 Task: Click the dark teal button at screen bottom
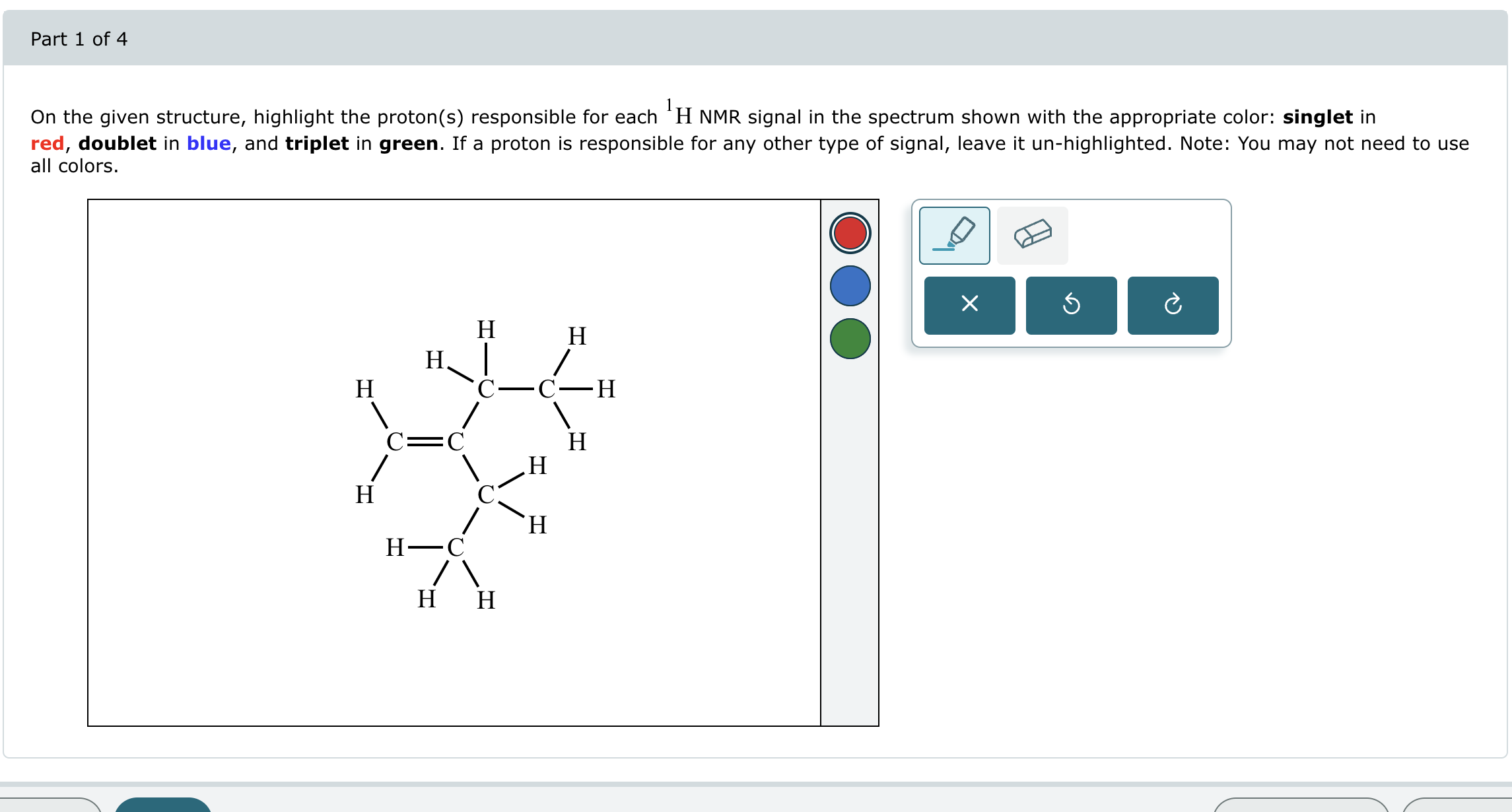tap(162, 807)
